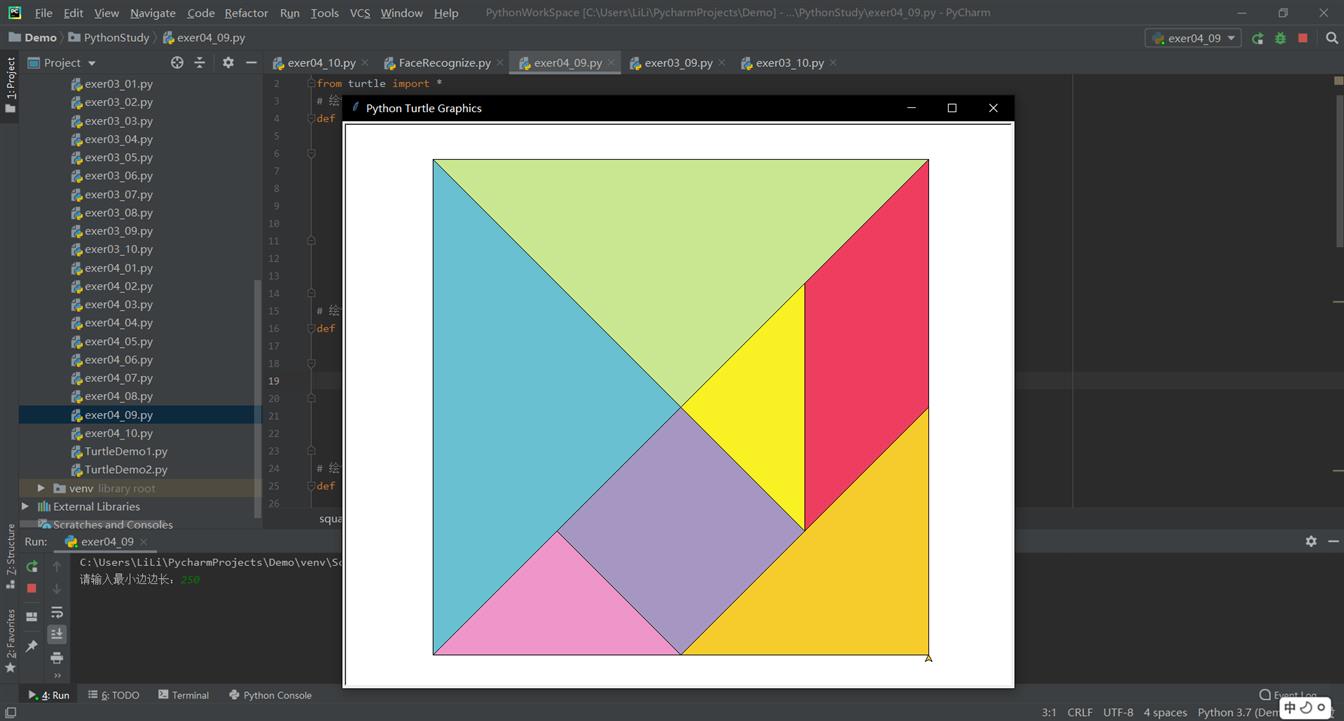Open the Refactor menu
1344x721 pixels.
(x=246, y=13)
